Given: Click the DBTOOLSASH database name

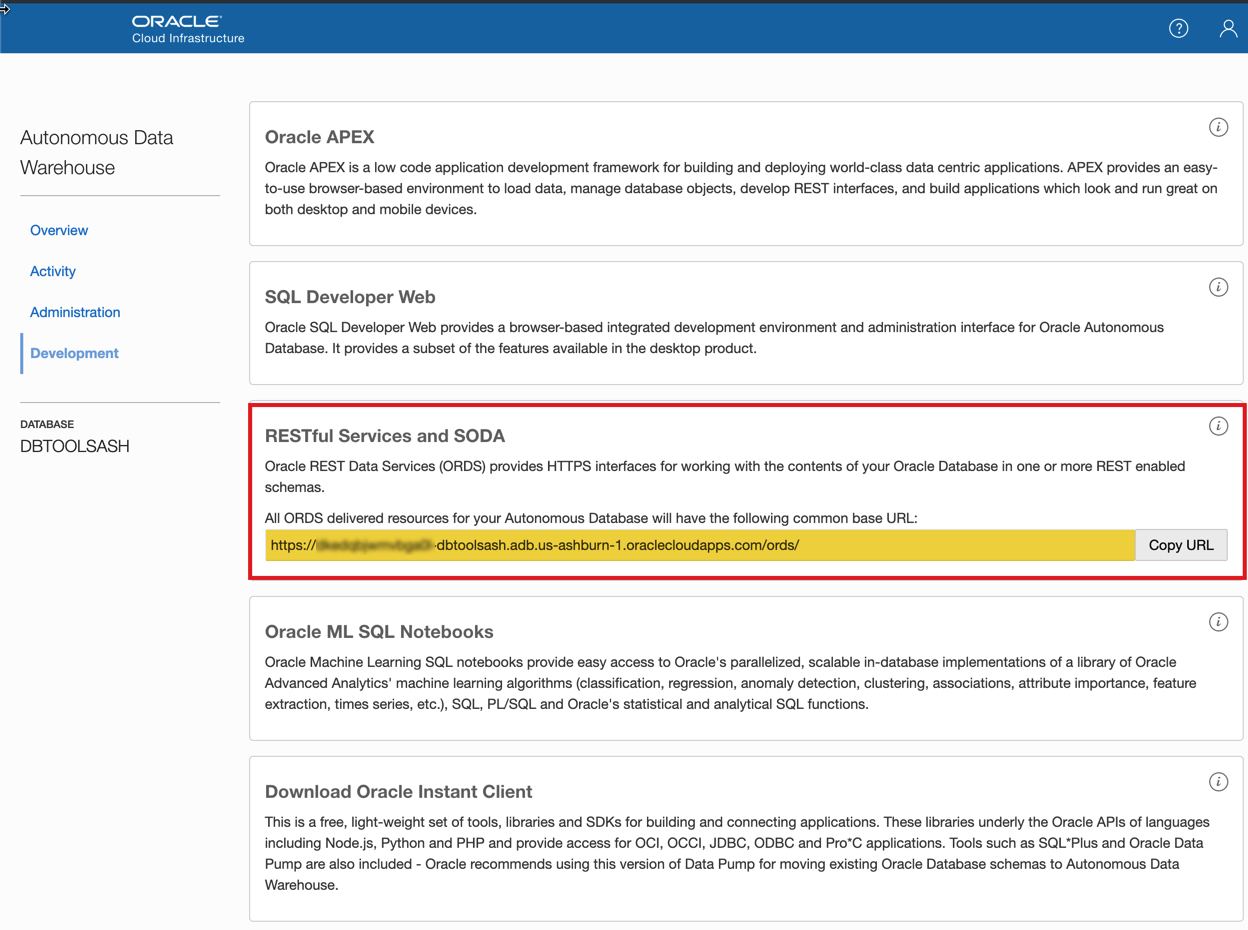Looking at the screenshot, I should (75, 446).
